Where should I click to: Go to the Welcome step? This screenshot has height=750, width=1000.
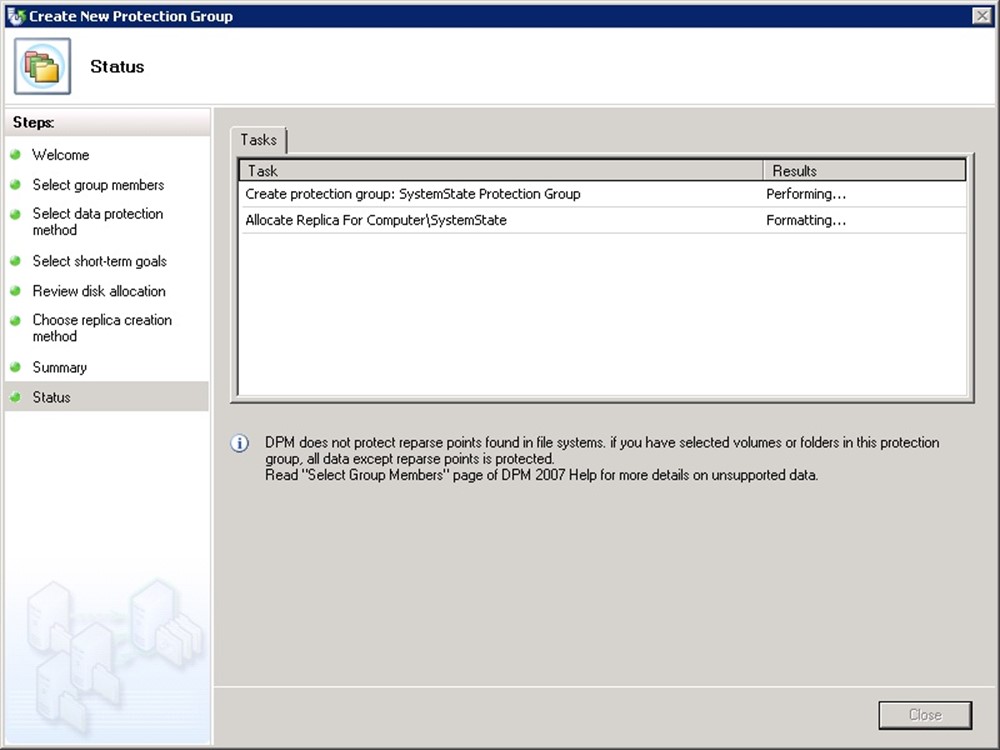point(61,155)
